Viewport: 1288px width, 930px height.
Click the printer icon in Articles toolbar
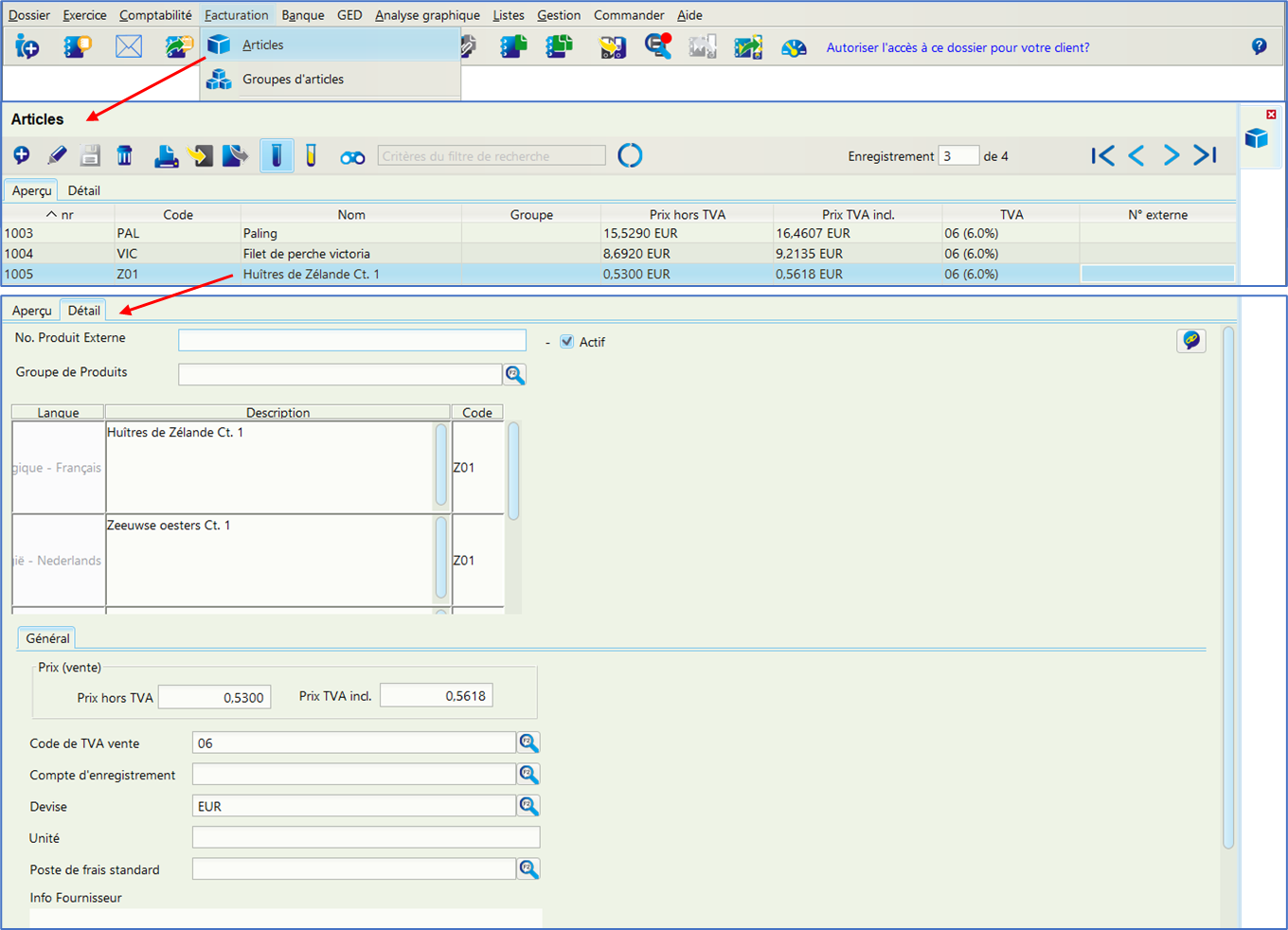pyautogui.click(x=166, y=155)
